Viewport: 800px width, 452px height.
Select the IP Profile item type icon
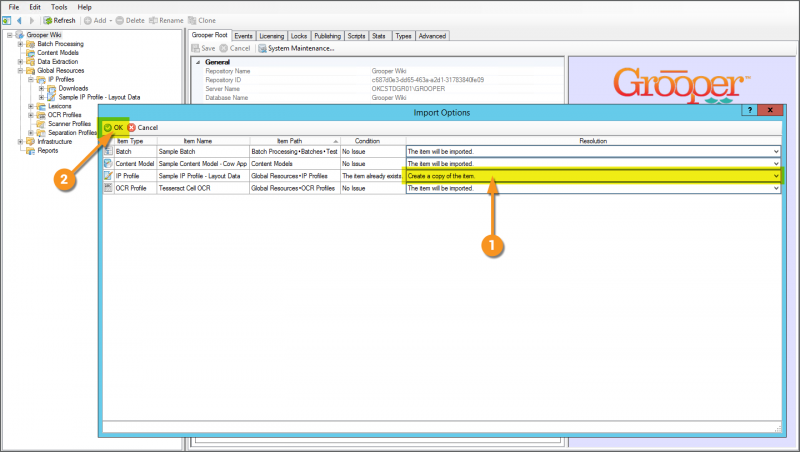coord(108,176)
